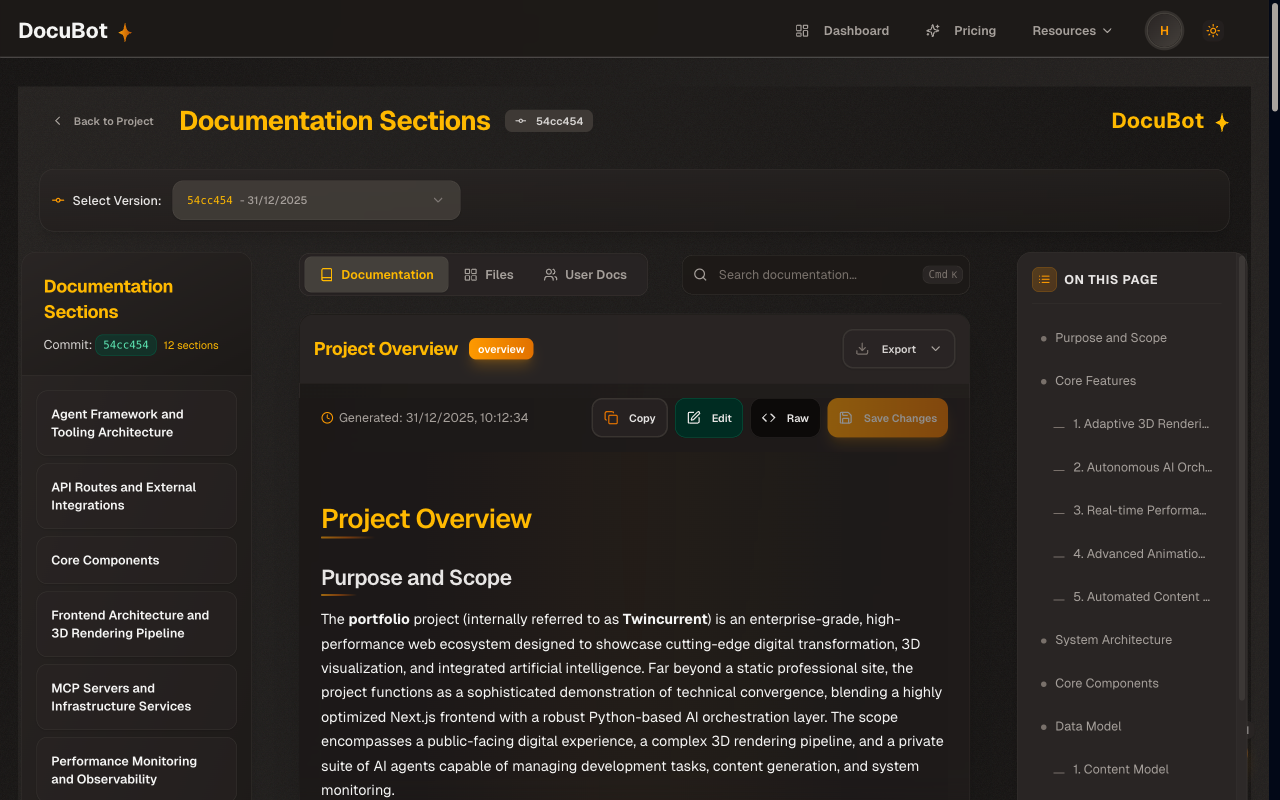
Task: Toggle light mode with the sun icon
Action: coord(1213,30)
